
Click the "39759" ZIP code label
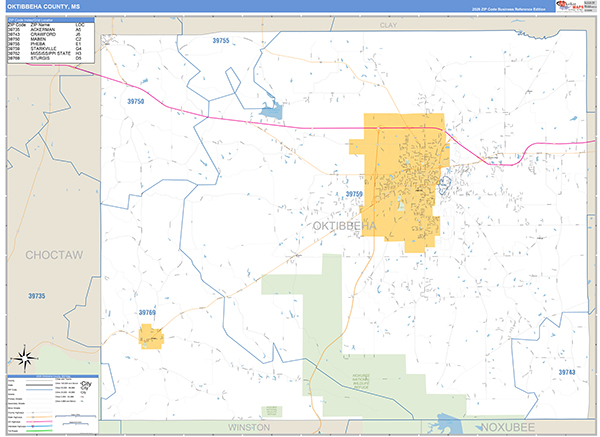click(x=354, y=194)
